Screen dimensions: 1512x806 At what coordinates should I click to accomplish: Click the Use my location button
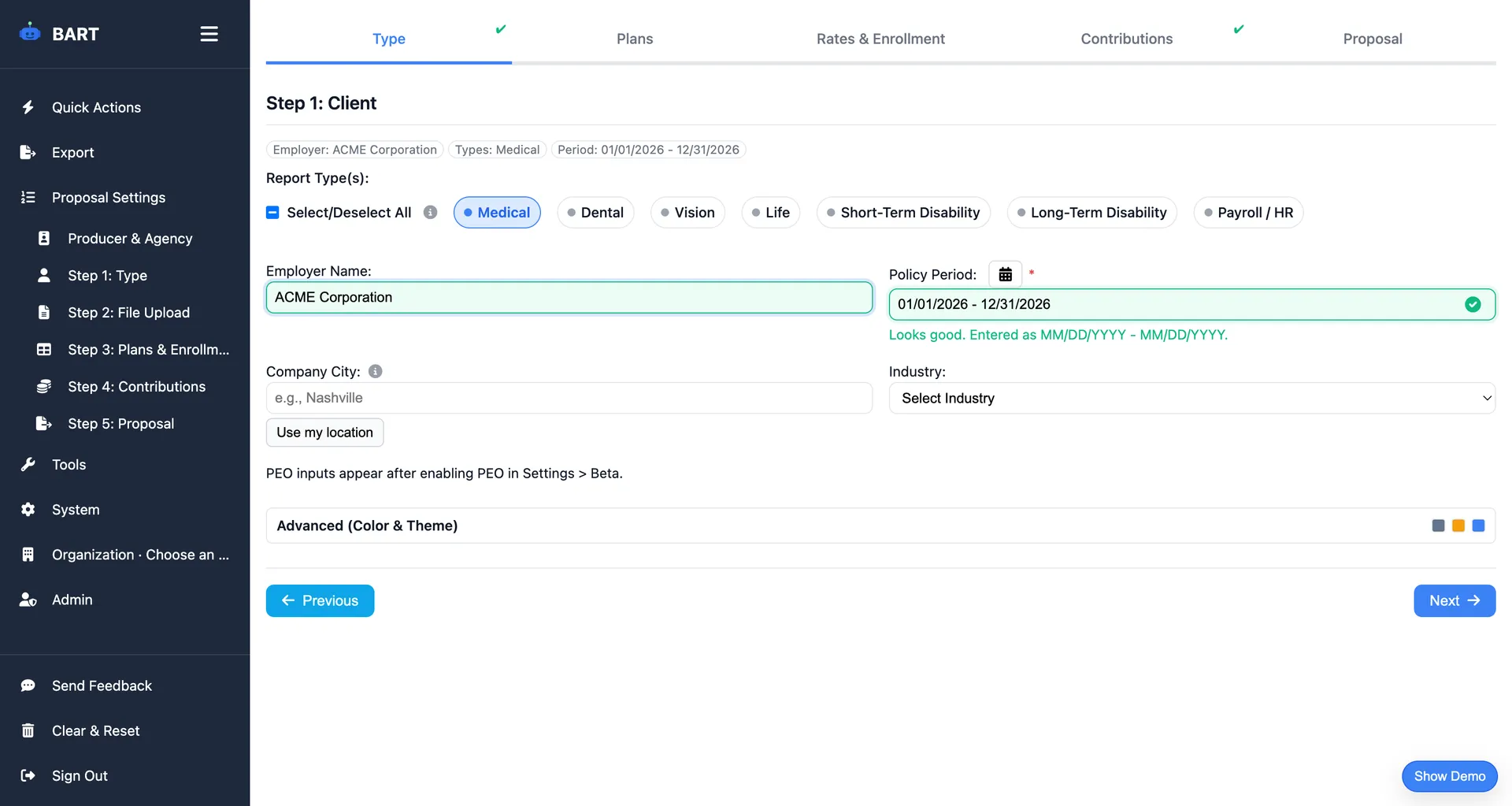pyautogui.click(x=324, y=432)
